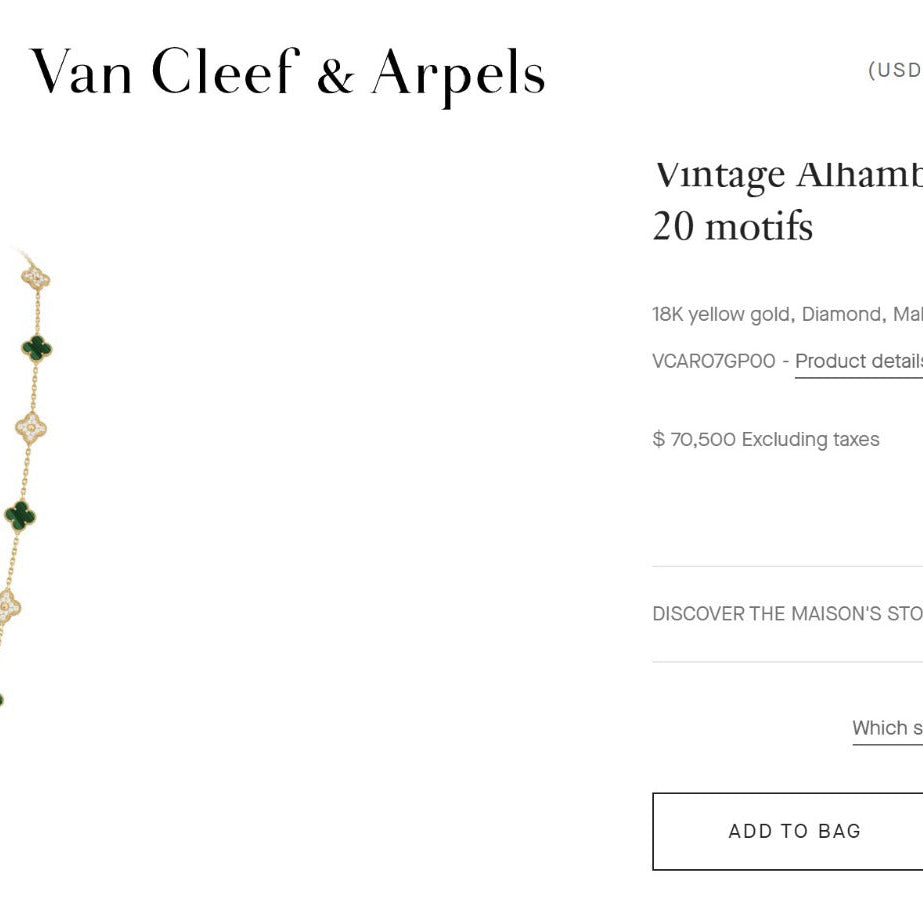Open the USD currency selector

pyautogui.click(x=895, y=70)
